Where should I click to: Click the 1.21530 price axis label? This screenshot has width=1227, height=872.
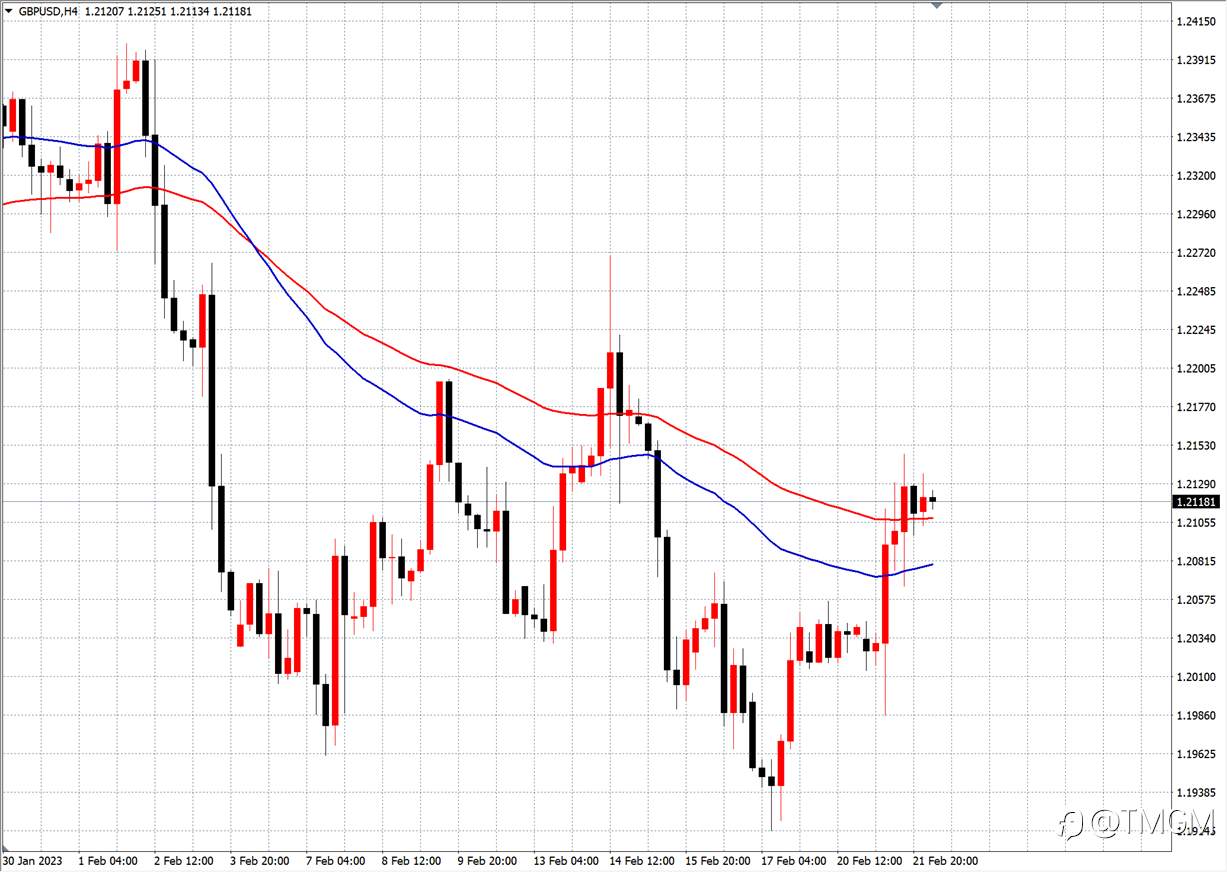pos(1196,446)
